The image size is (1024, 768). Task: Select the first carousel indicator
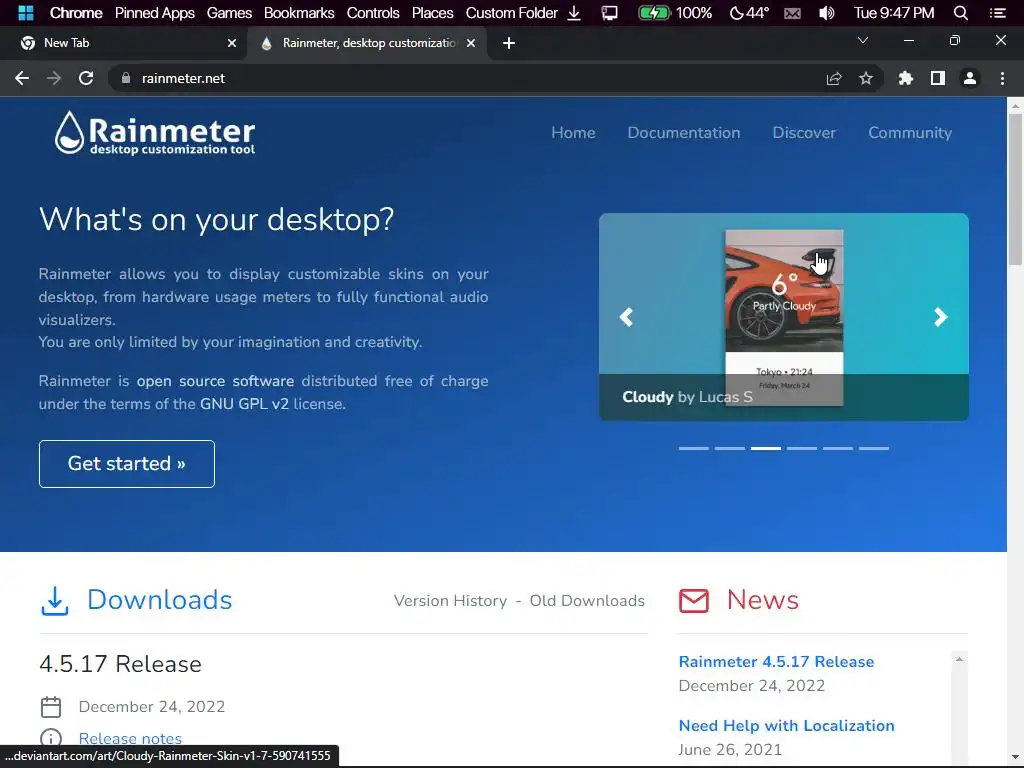click(x=694, y=449)
